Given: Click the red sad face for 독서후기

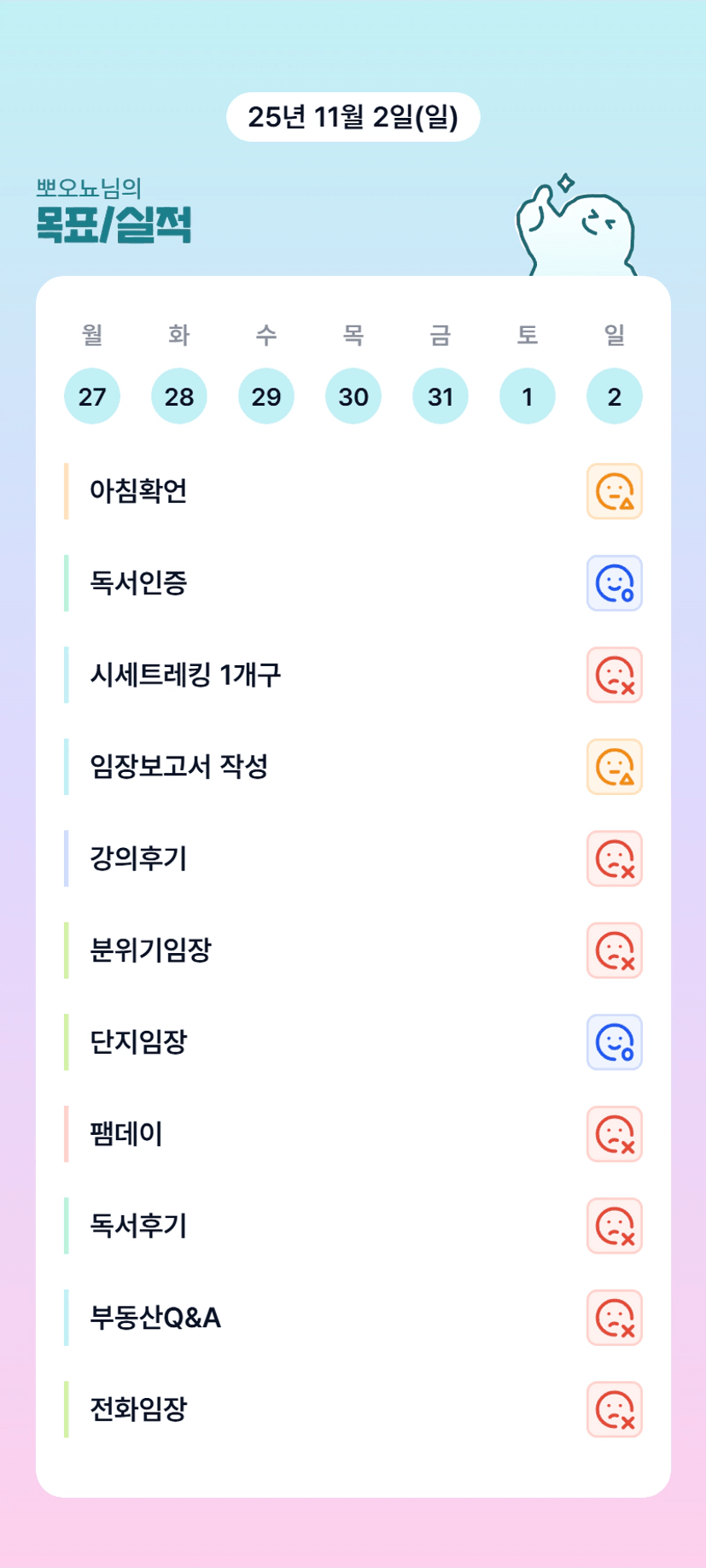Looking at the screenshot, I should click(614, 1226).
